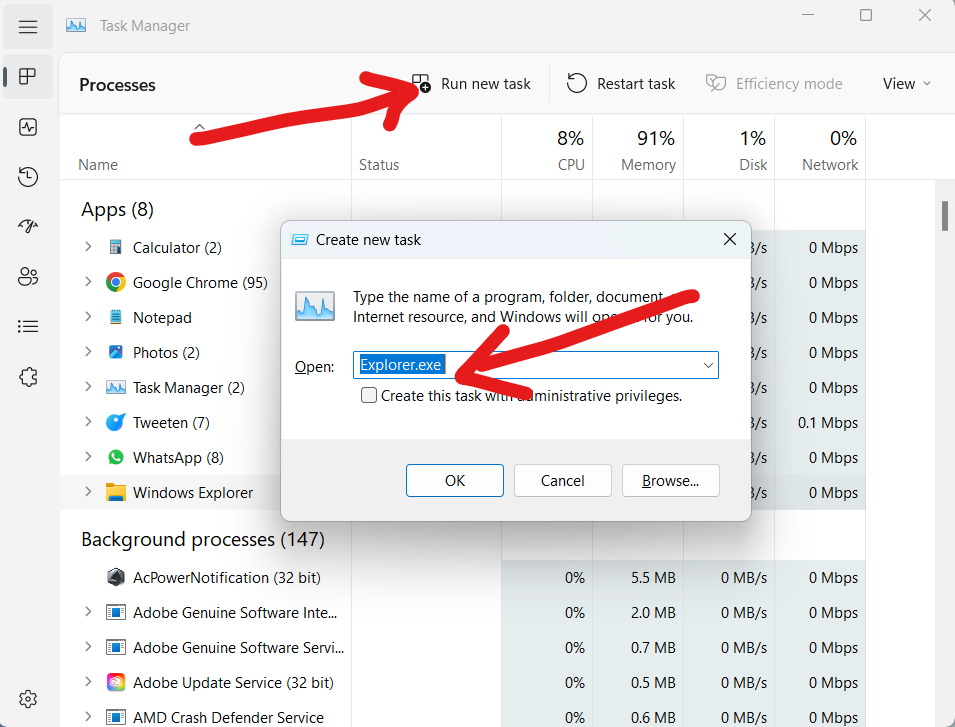955x727 pixels.
Task: Enable Create this task with administrative privileges
Action: (x=368, y=396)
